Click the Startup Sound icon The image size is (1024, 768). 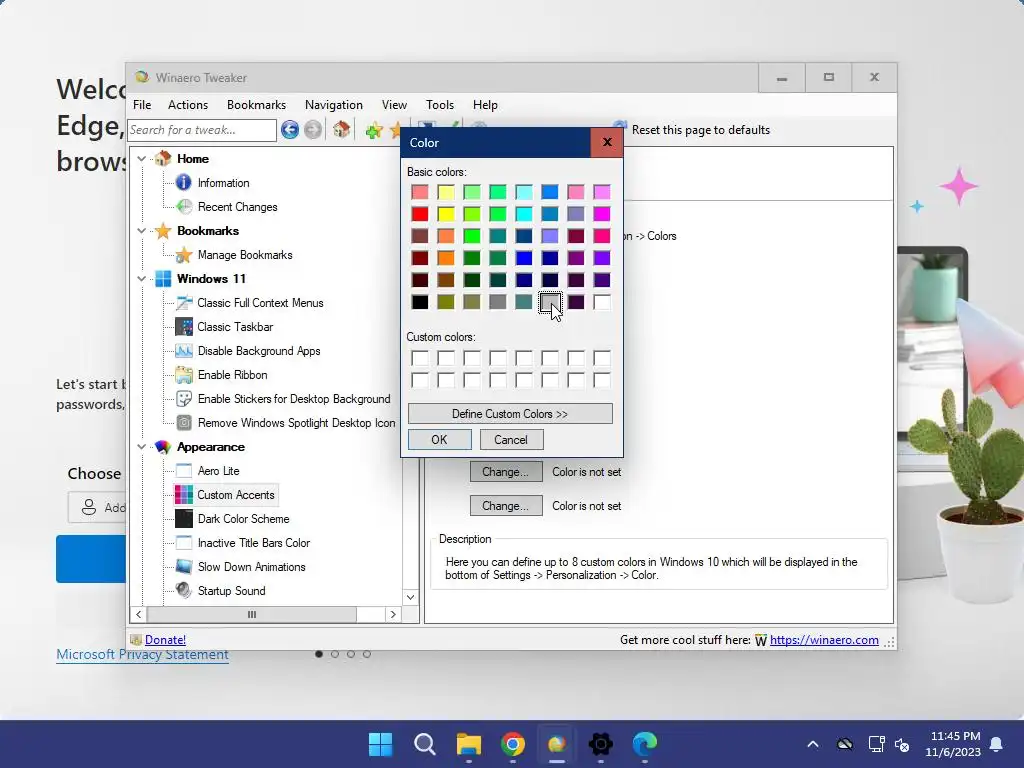click(184, 590)
